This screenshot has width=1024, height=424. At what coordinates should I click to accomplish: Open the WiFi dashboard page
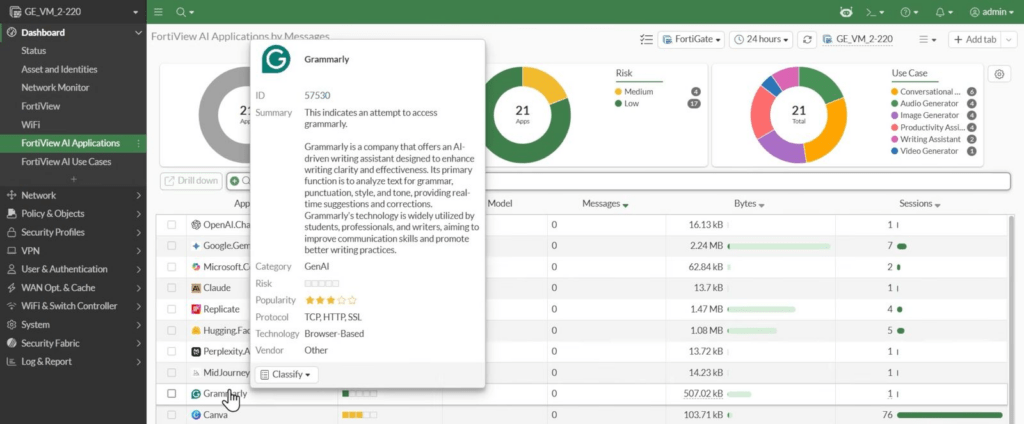tap(30, 124)
